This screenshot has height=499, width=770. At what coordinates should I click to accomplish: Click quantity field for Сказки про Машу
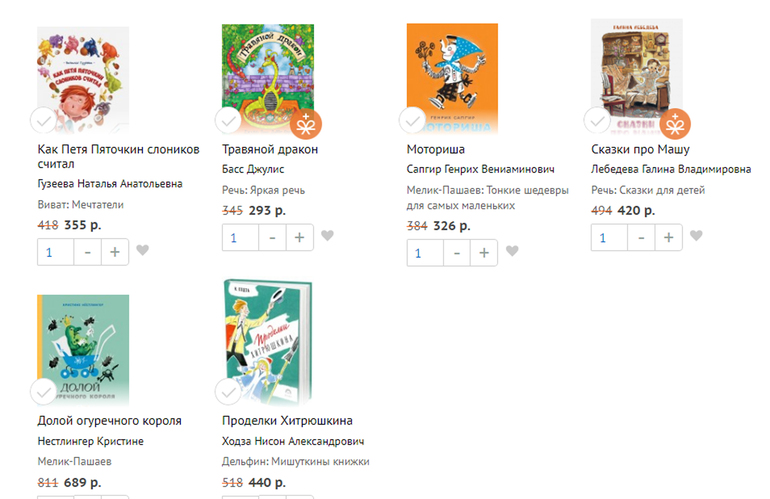tap(609, 238)
